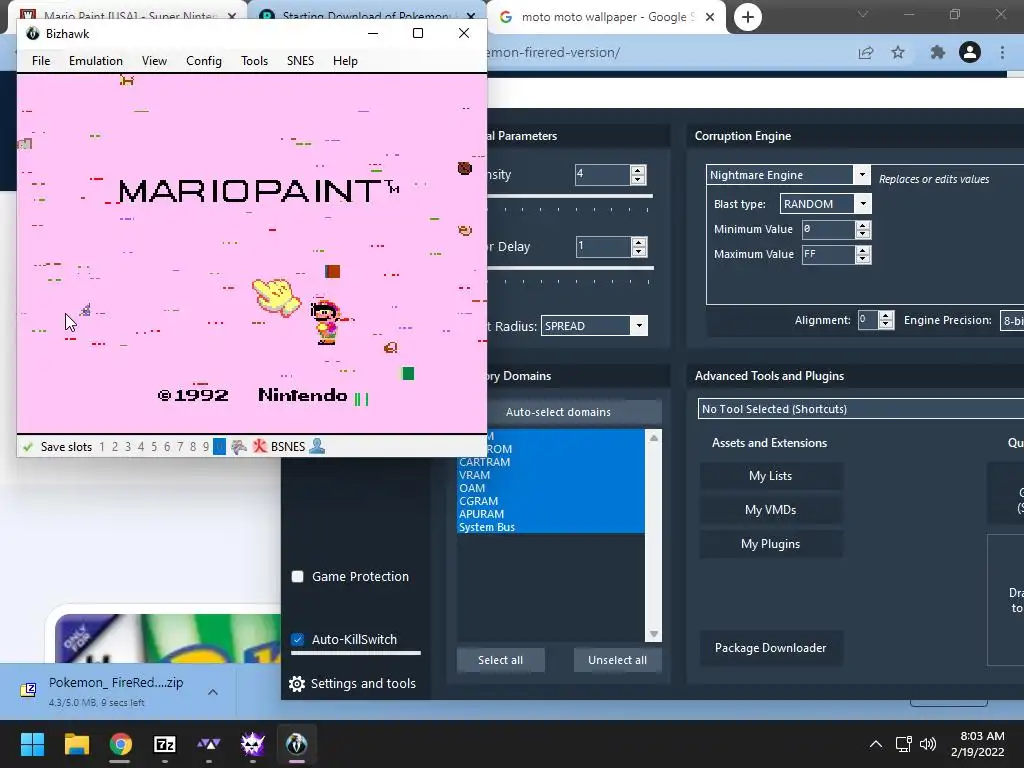The image size is (1024, 768).
Task: Open the File menu in Bizhawk
Action: point(41,61)
